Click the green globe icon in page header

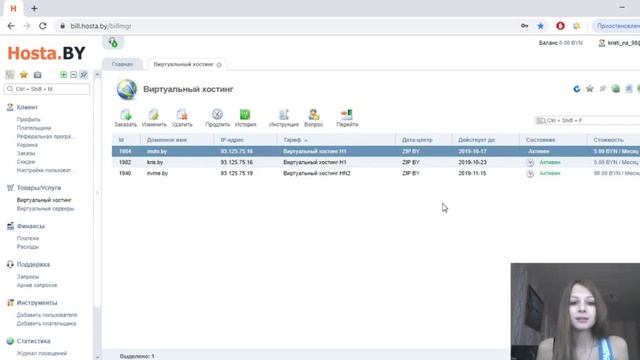coord(616,89)
